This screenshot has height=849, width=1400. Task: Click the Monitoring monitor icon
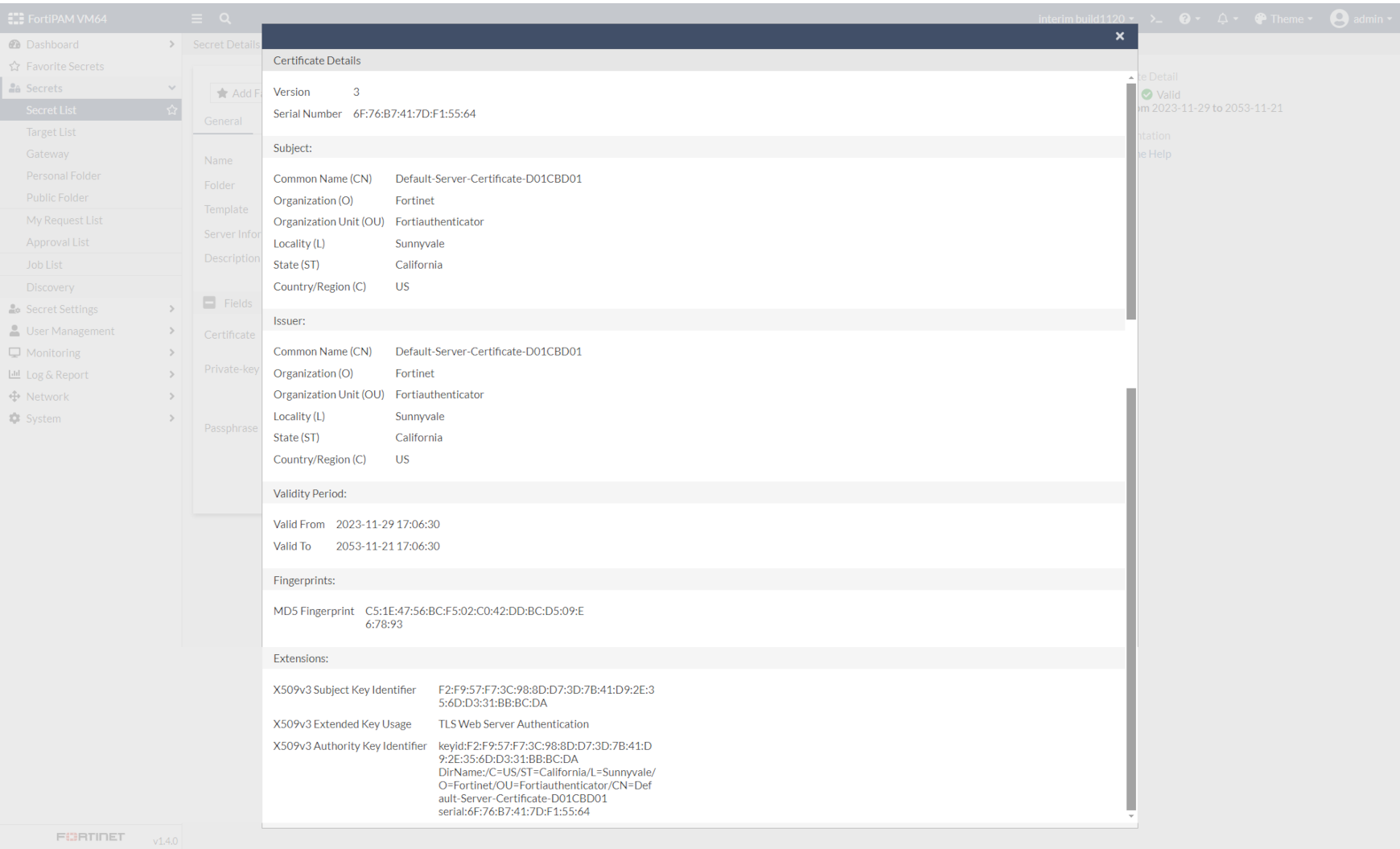pyautogui.click(x=14, y=352)
